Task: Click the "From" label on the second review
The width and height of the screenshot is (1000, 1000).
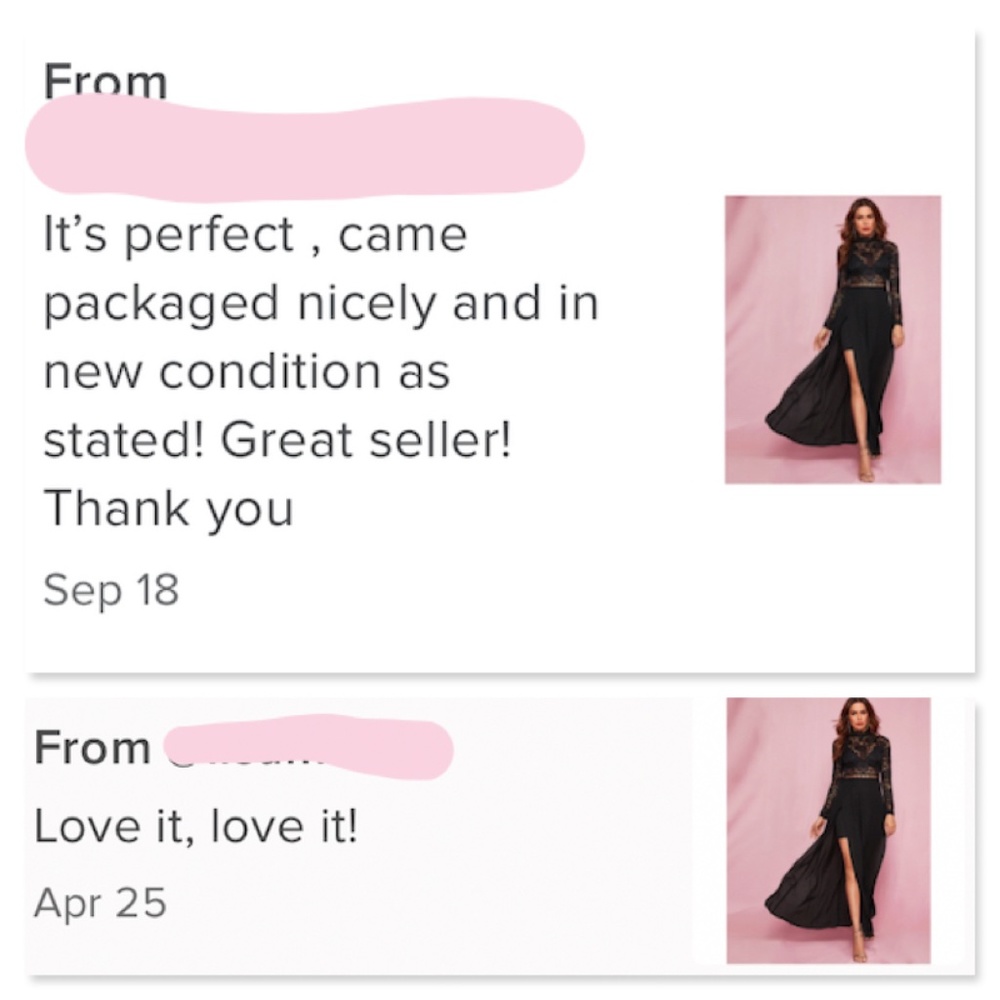Action: click(92, 748)
